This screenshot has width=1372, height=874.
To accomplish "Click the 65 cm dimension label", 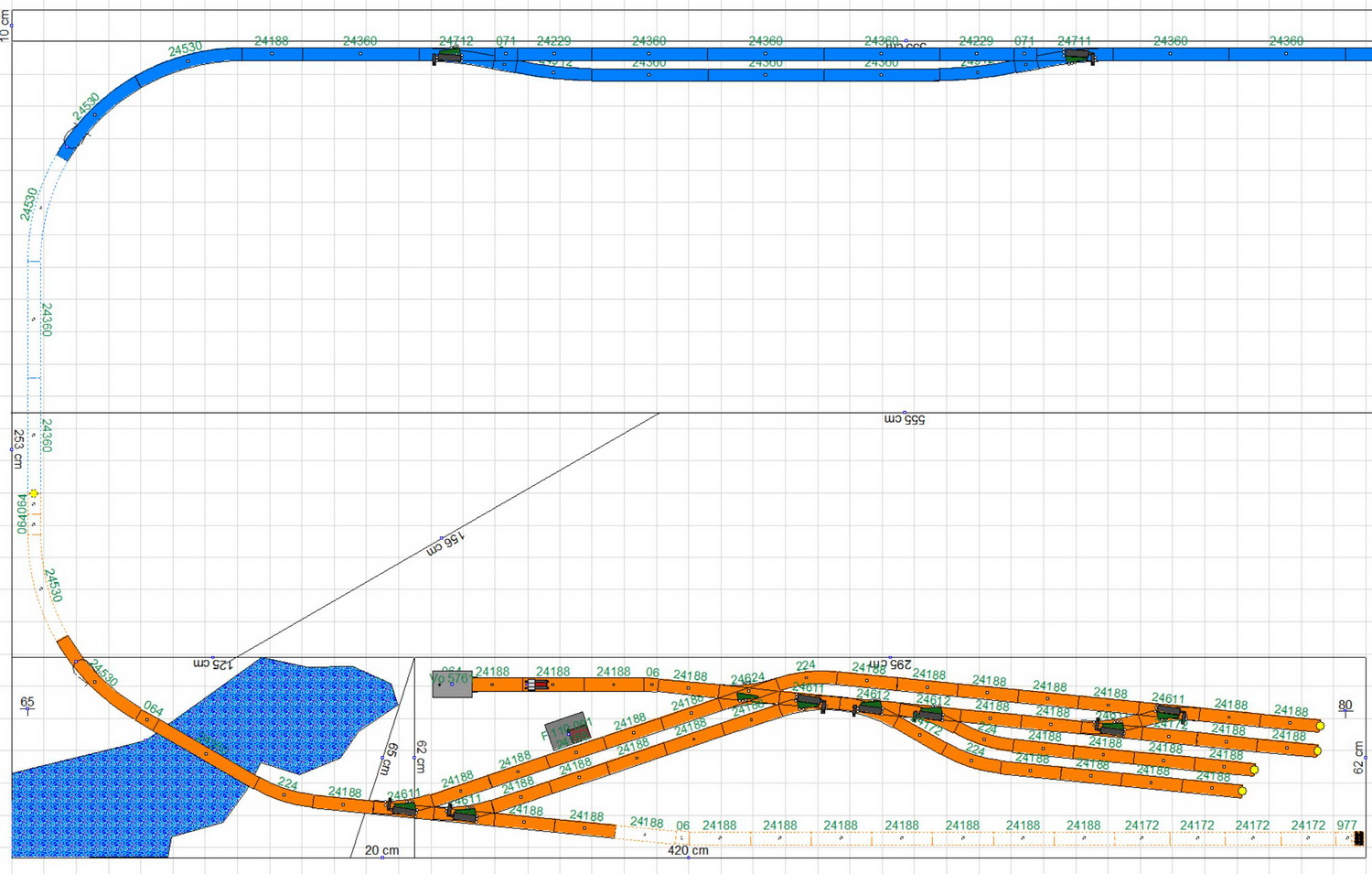I will 391,758.
